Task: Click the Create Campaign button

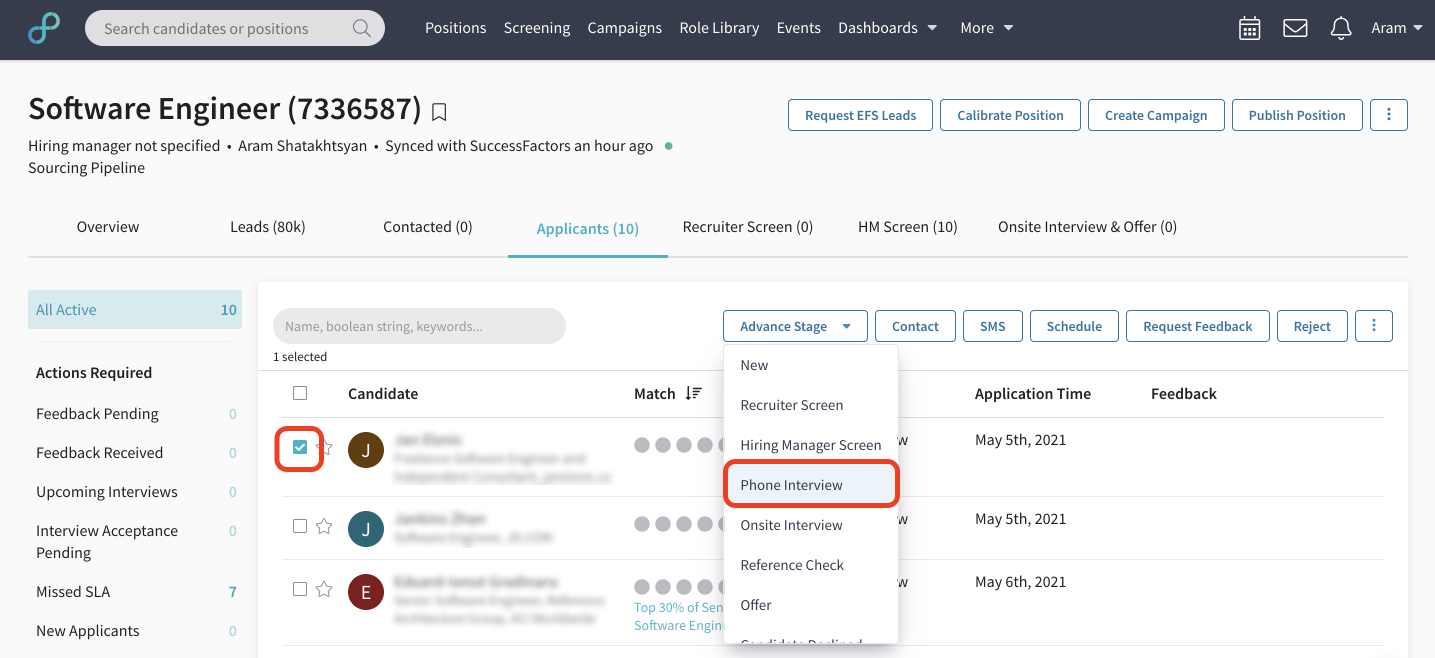Action: (1156, 115)
